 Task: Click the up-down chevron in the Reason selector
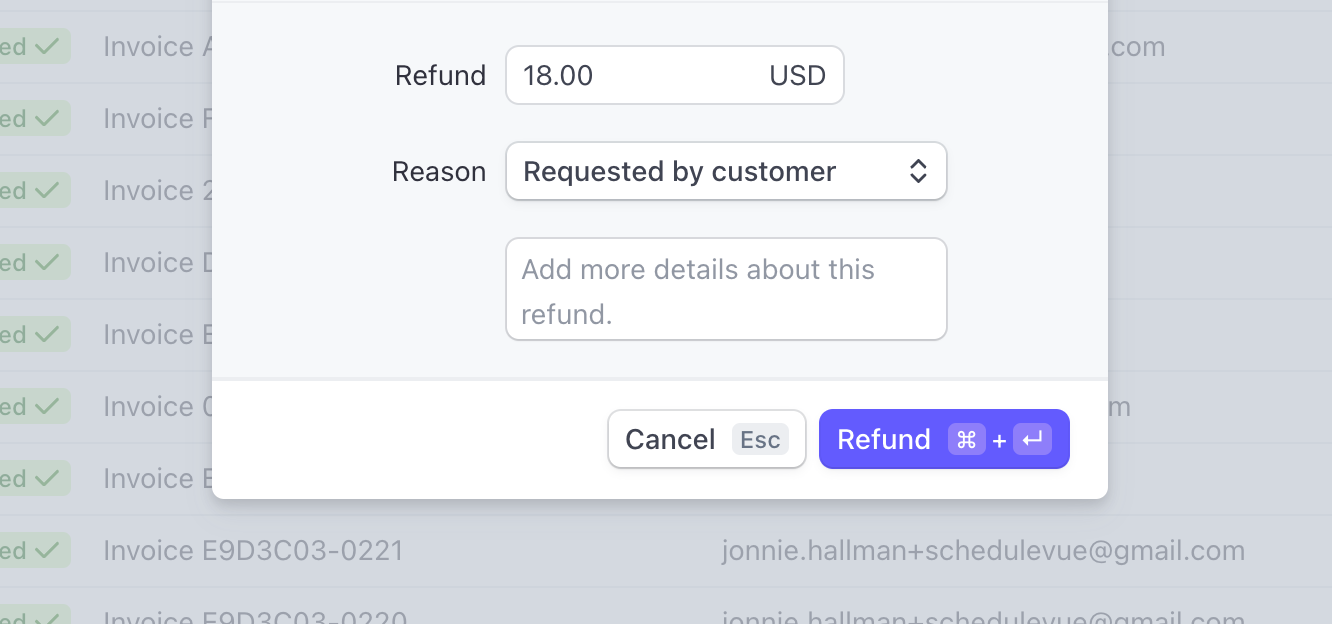click(918, 172)
